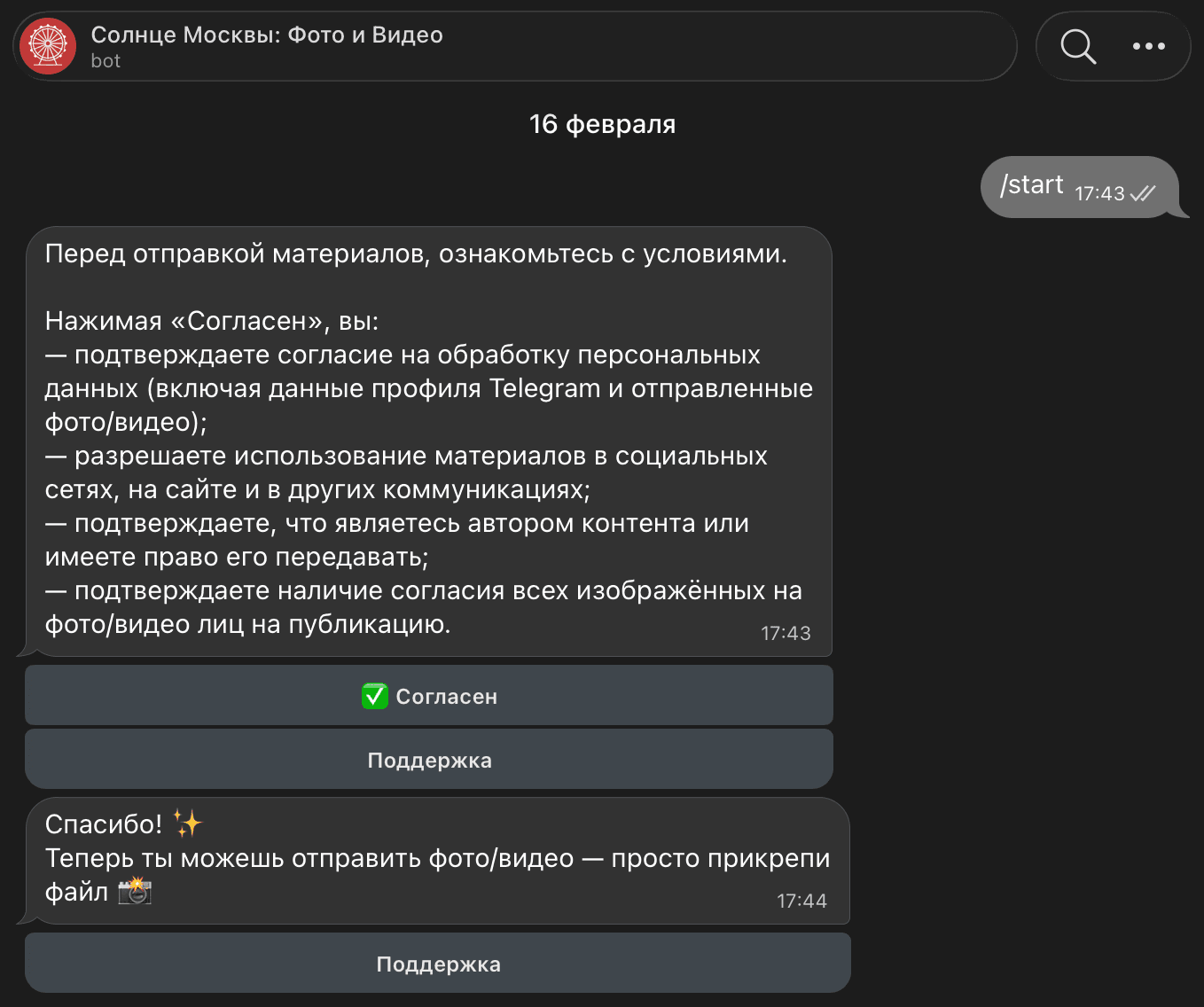Open search in this chat
Screen dimensions: 1204x1007
1078,46
